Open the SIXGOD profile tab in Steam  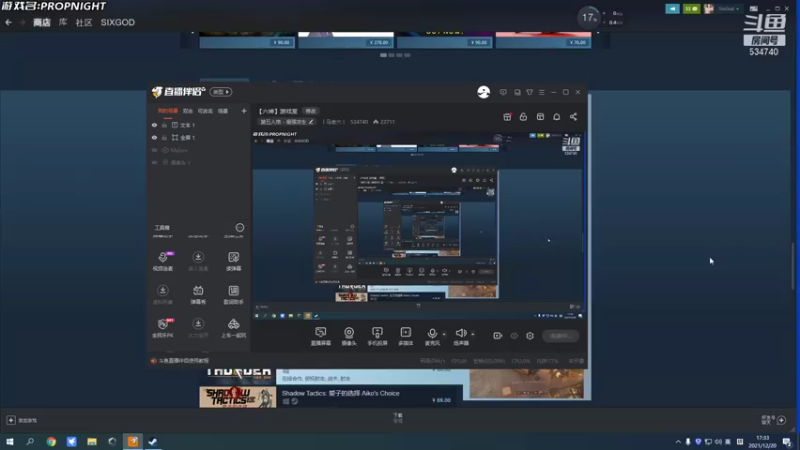pyautogui.click(x=118, y=22)
